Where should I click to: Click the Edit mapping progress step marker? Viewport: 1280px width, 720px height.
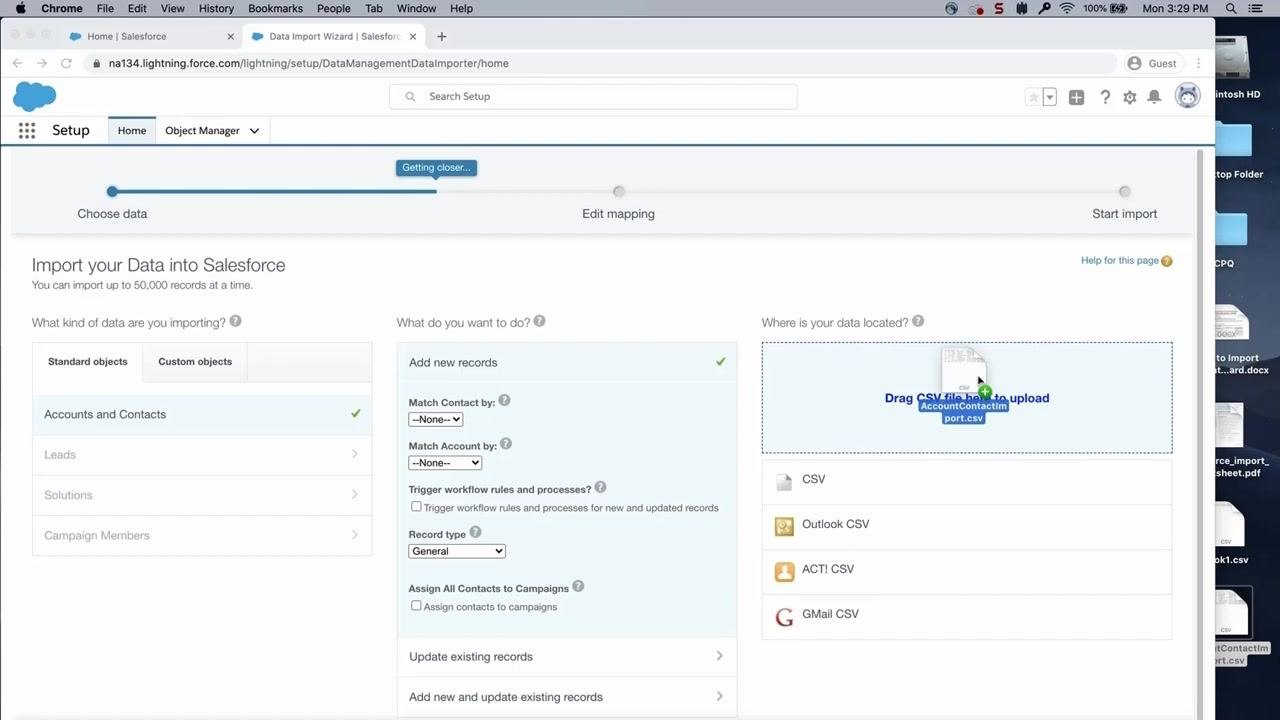coord(619,191)
